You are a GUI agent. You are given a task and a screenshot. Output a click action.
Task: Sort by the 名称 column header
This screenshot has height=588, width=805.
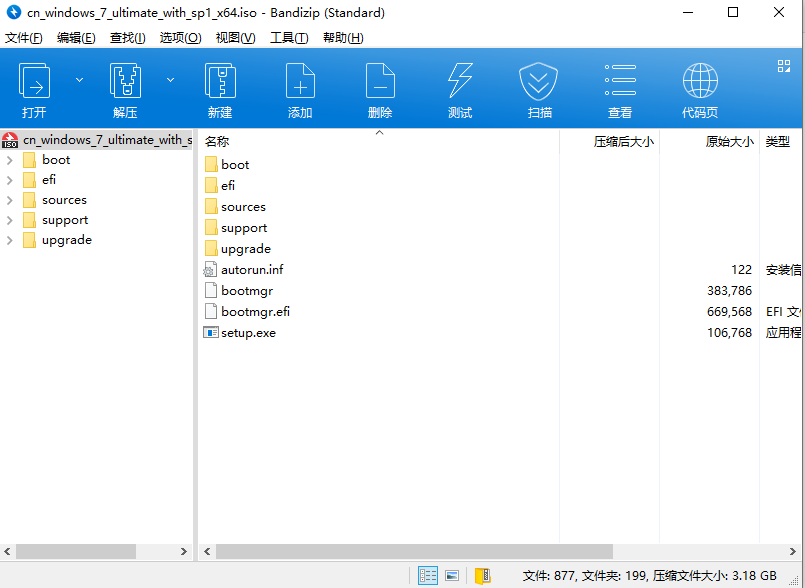tap(379, 141)
